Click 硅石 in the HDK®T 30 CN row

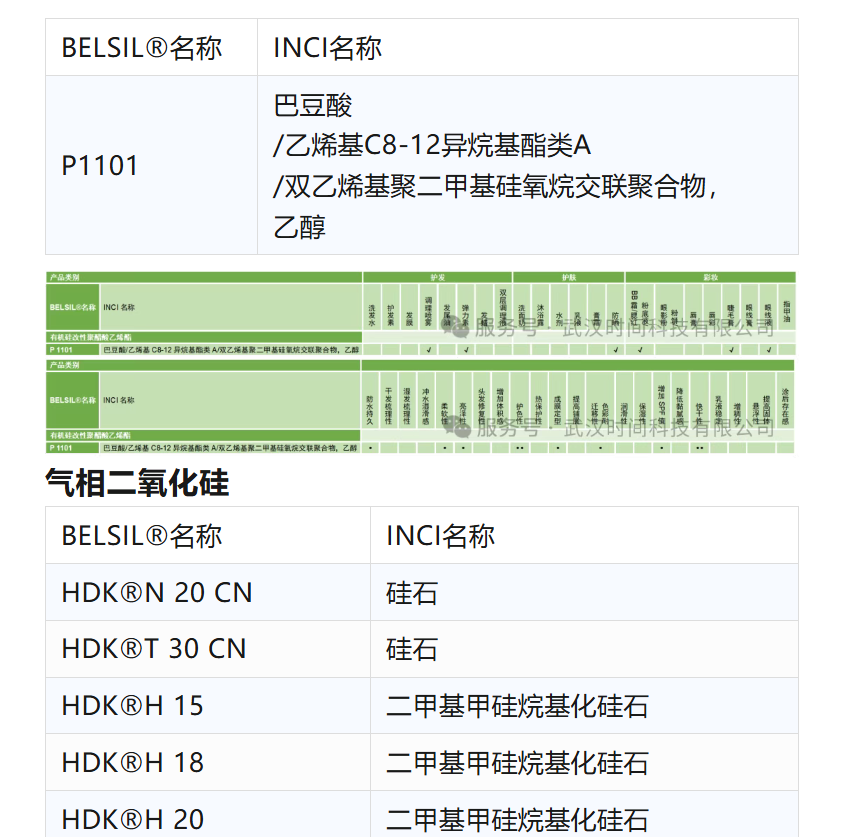tap(412, 648)
